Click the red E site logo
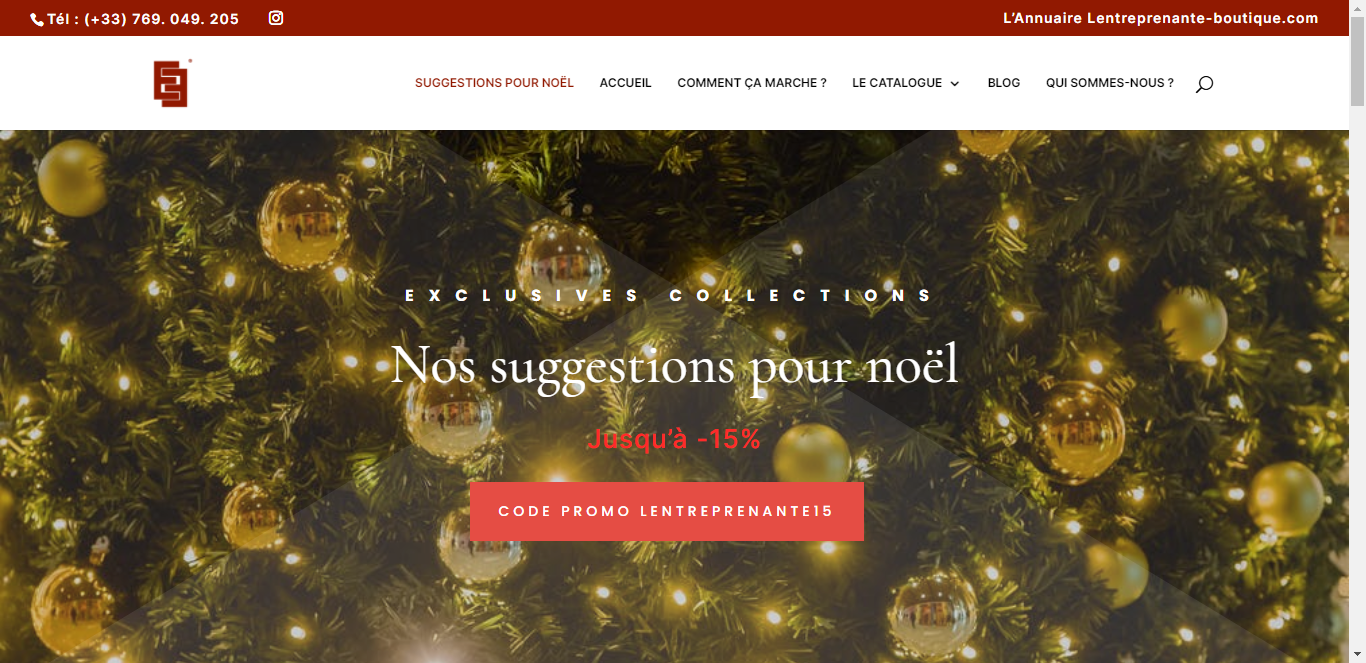This screenshot has width=1366, height=663. tap(172, 83)
